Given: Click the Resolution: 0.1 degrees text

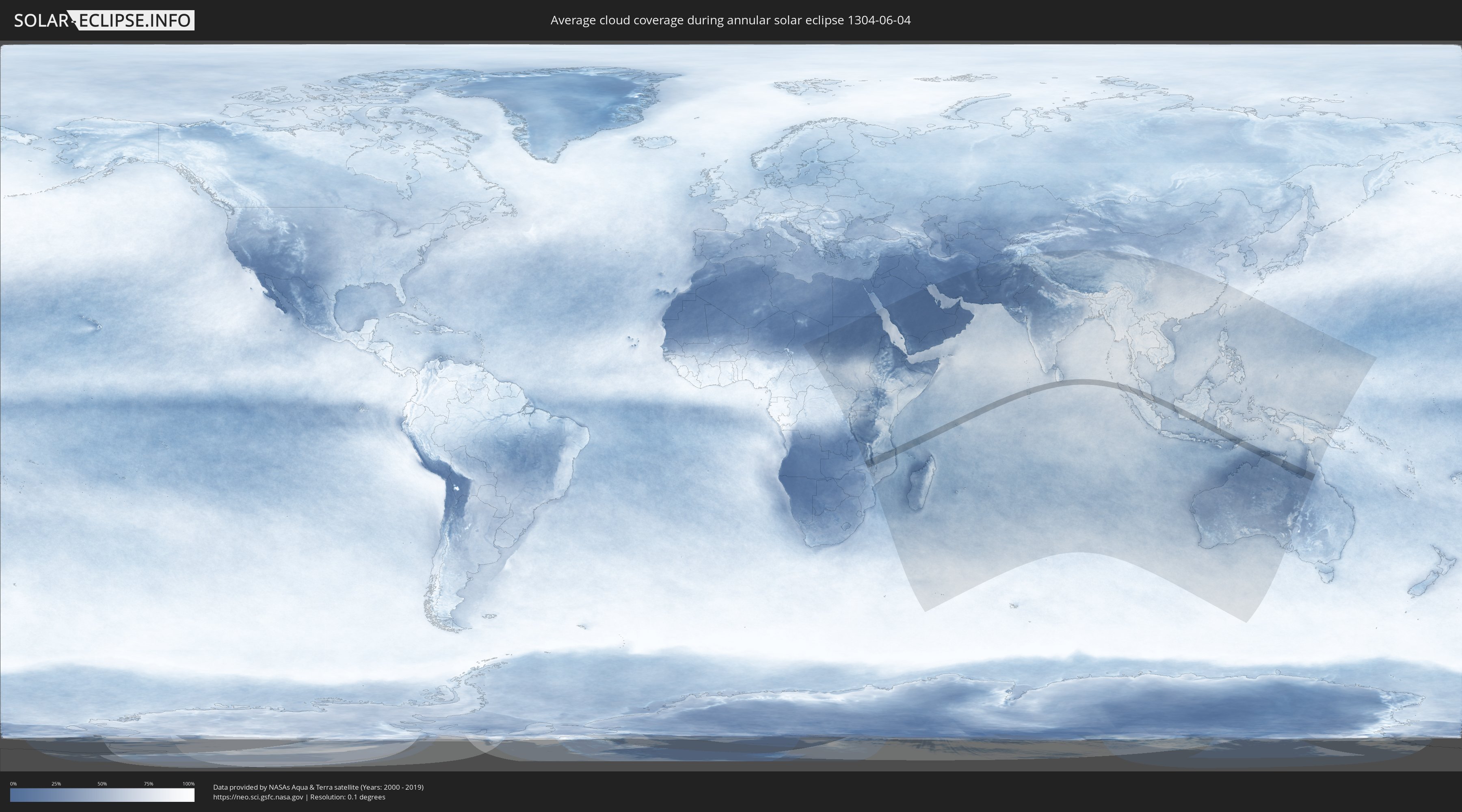Looking at the screenshot, I should 347,797.
